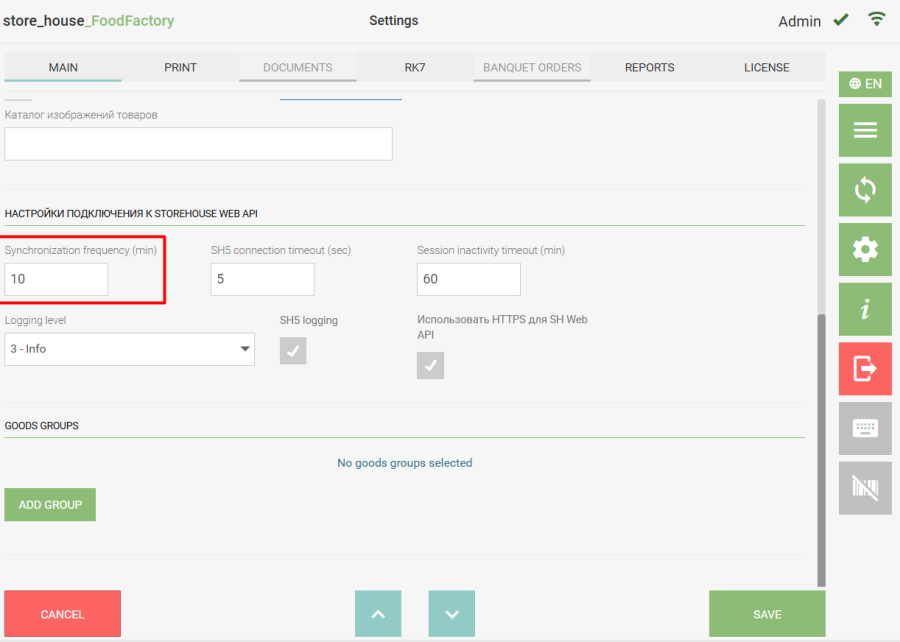900x642 pixels.
Task: Switch language with the EN globe button
Action: coord(865,84)
